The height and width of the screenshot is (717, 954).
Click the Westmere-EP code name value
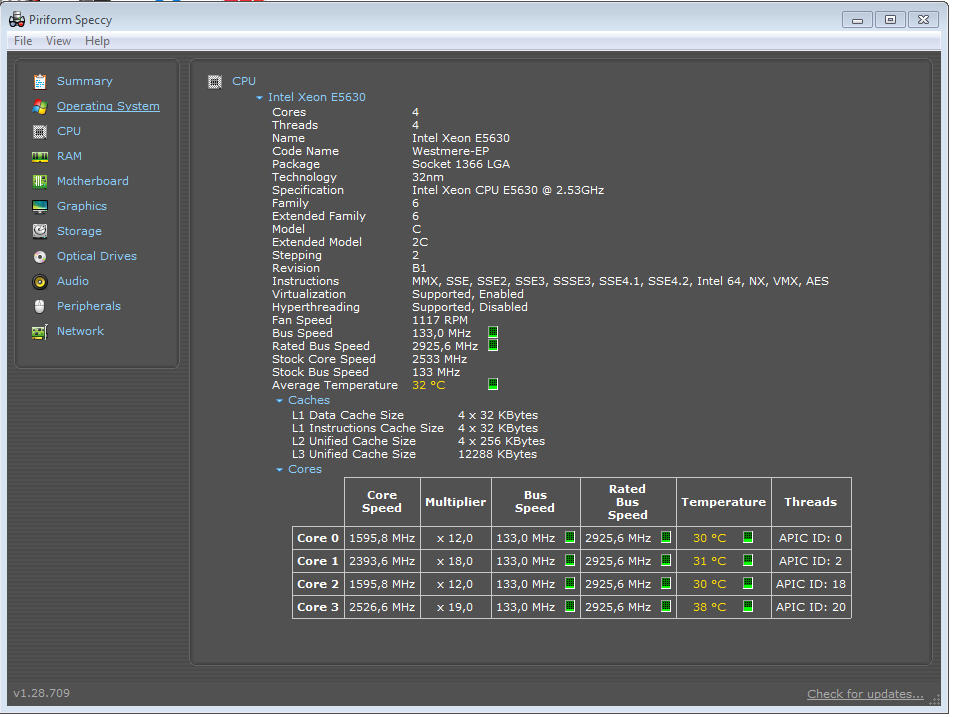coord(450,151)
